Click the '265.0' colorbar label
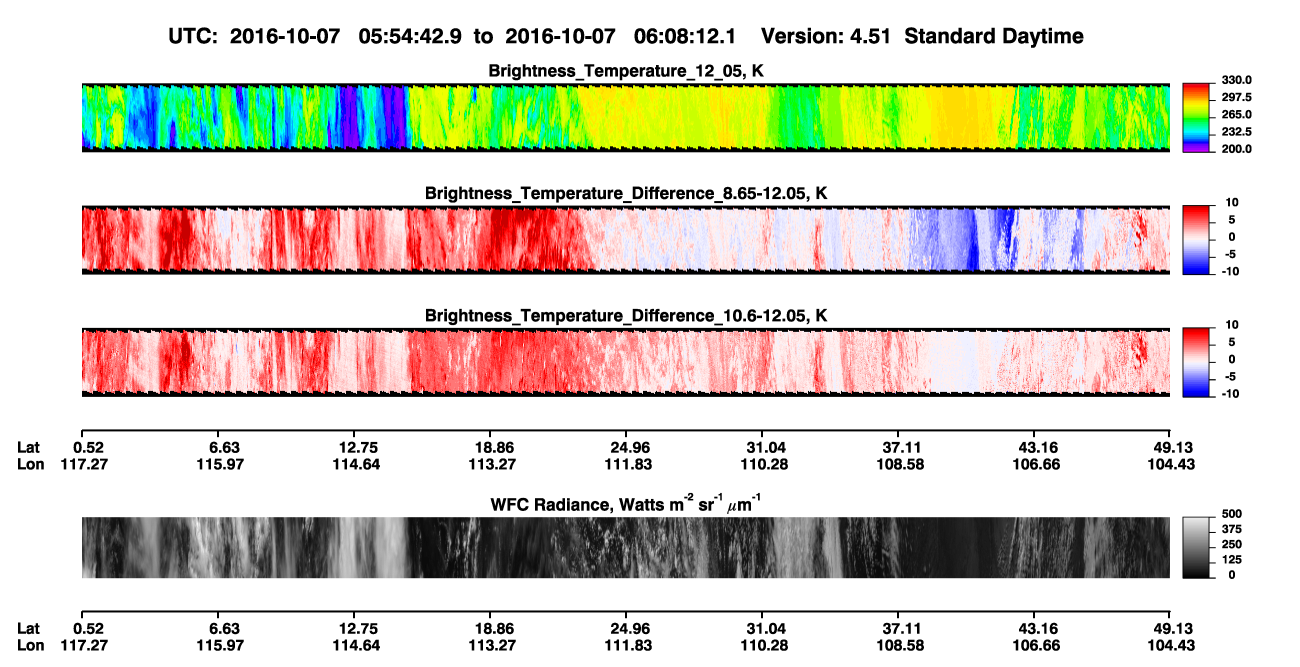 pyautogui.click(x=1237, y=115)
